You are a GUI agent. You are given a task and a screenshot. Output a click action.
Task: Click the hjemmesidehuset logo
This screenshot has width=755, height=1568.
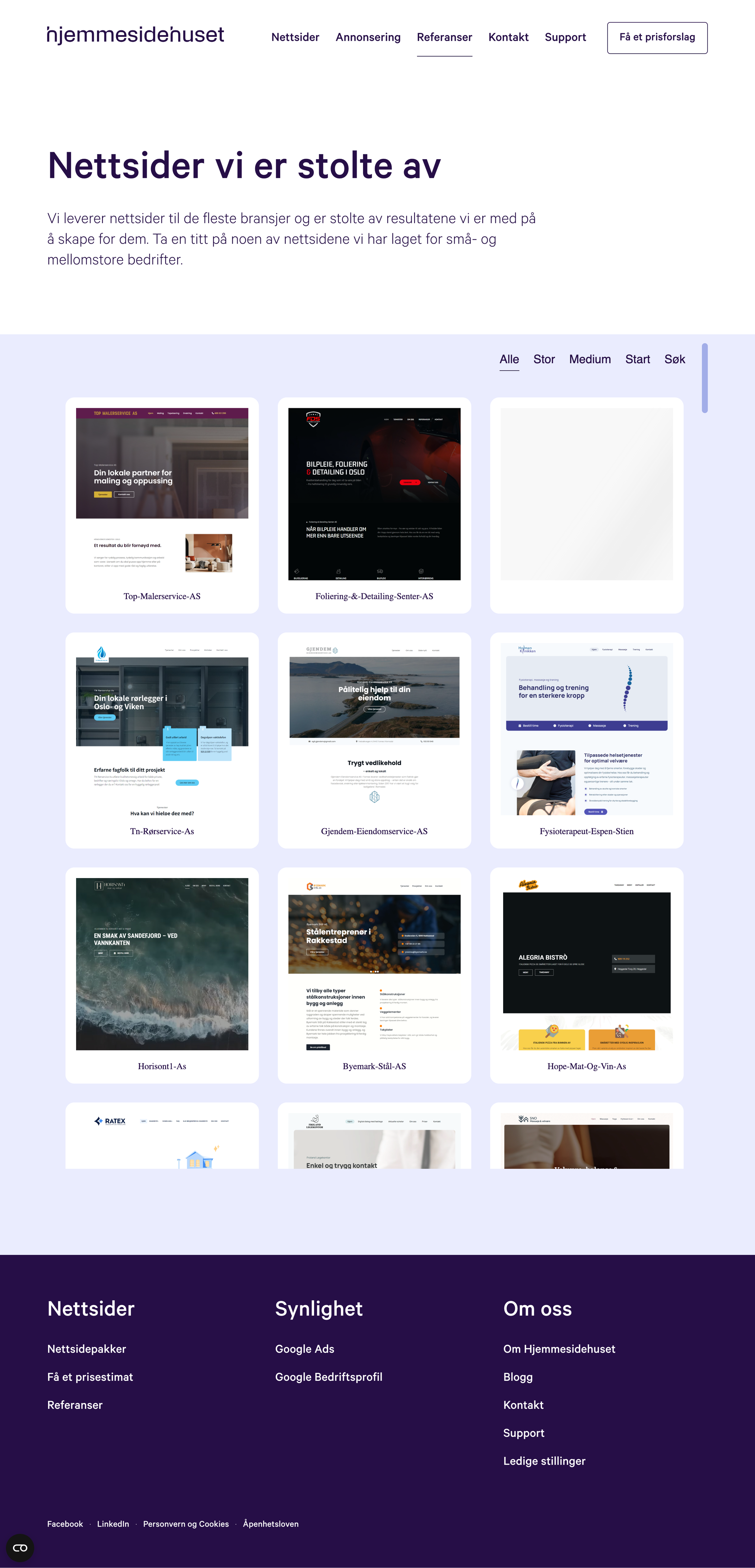(135, 35)
